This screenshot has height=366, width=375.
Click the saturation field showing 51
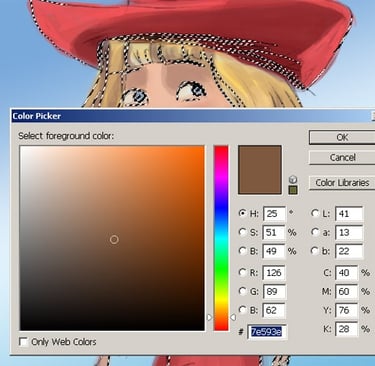(x=274, y=232)
